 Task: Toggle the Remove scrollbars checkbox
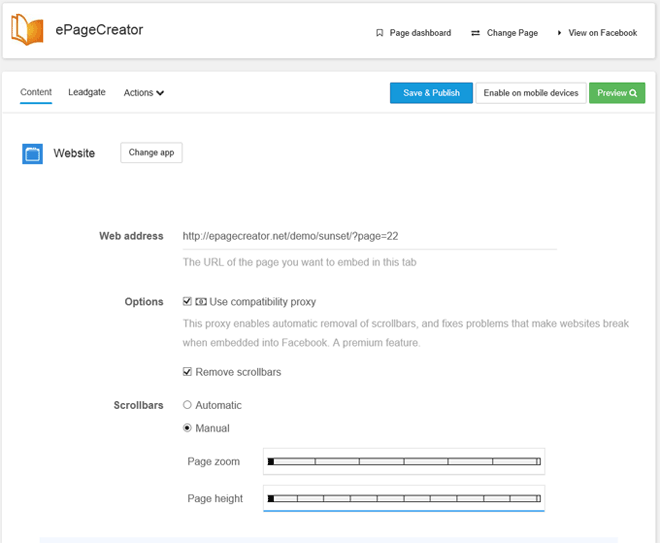point(187,372)
